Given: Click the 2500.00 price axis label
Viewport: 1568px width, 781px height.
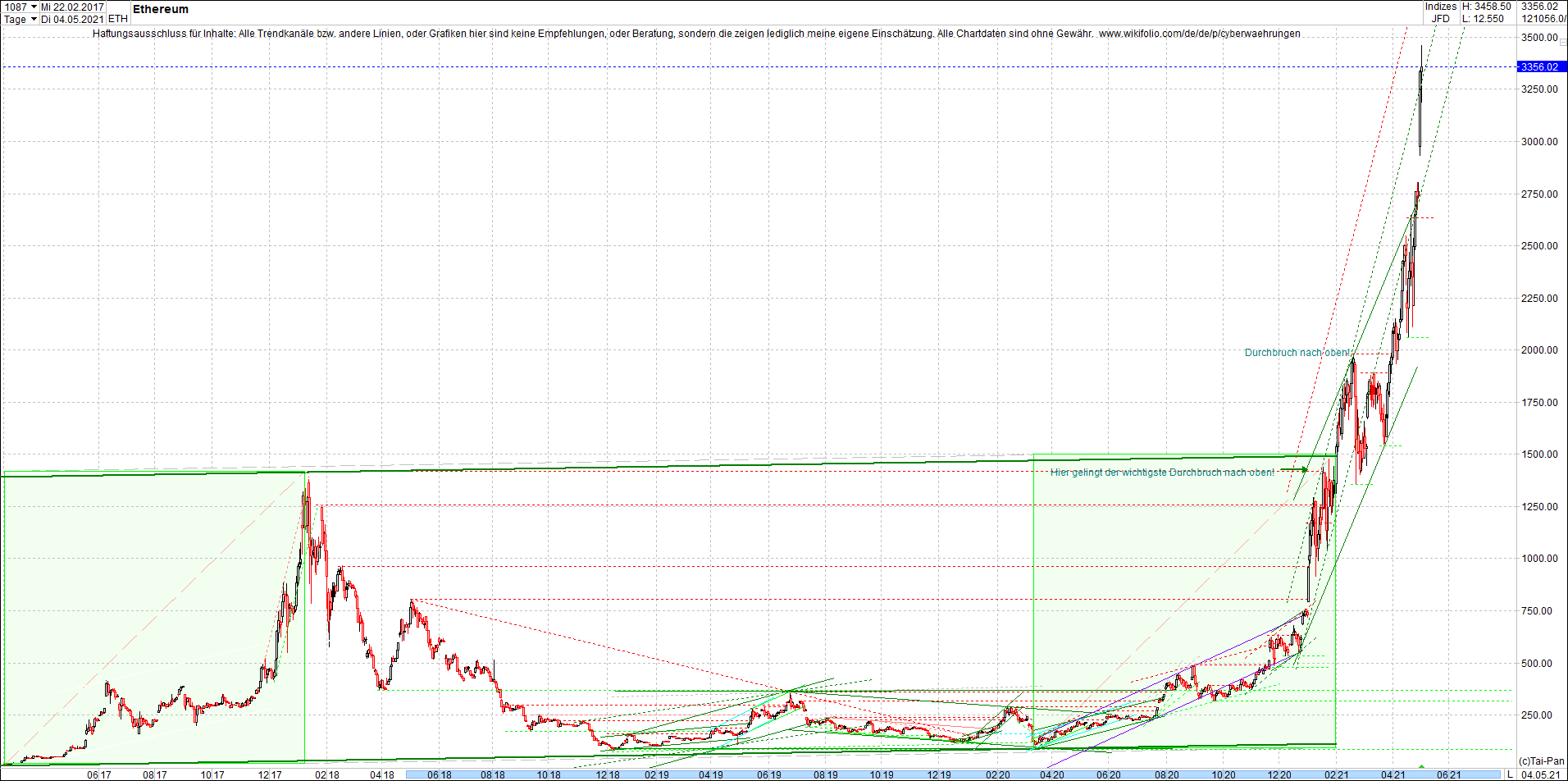Looking at the screenshot, I should click(x=1539, y=246).
